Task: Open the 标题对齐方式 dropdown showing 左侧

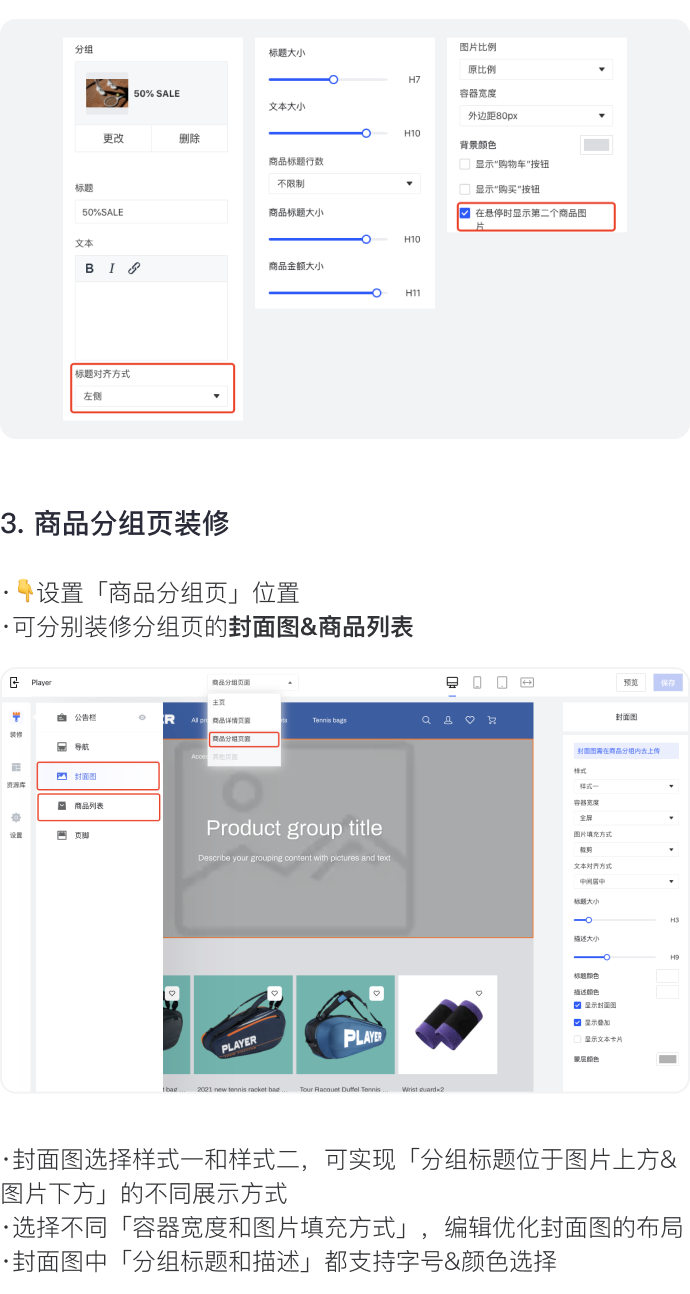Action: tap(151, 396)
